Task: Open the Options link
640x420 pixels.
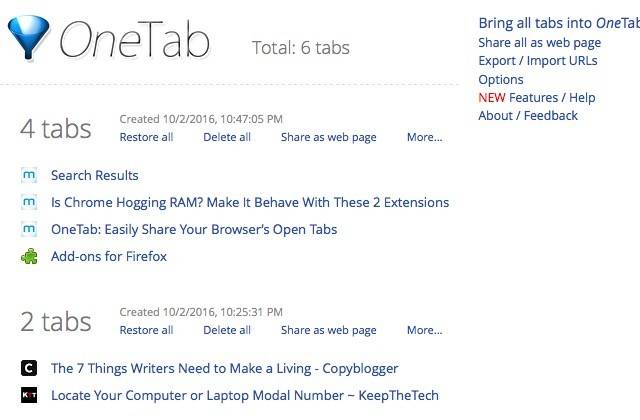Action: 500,79
